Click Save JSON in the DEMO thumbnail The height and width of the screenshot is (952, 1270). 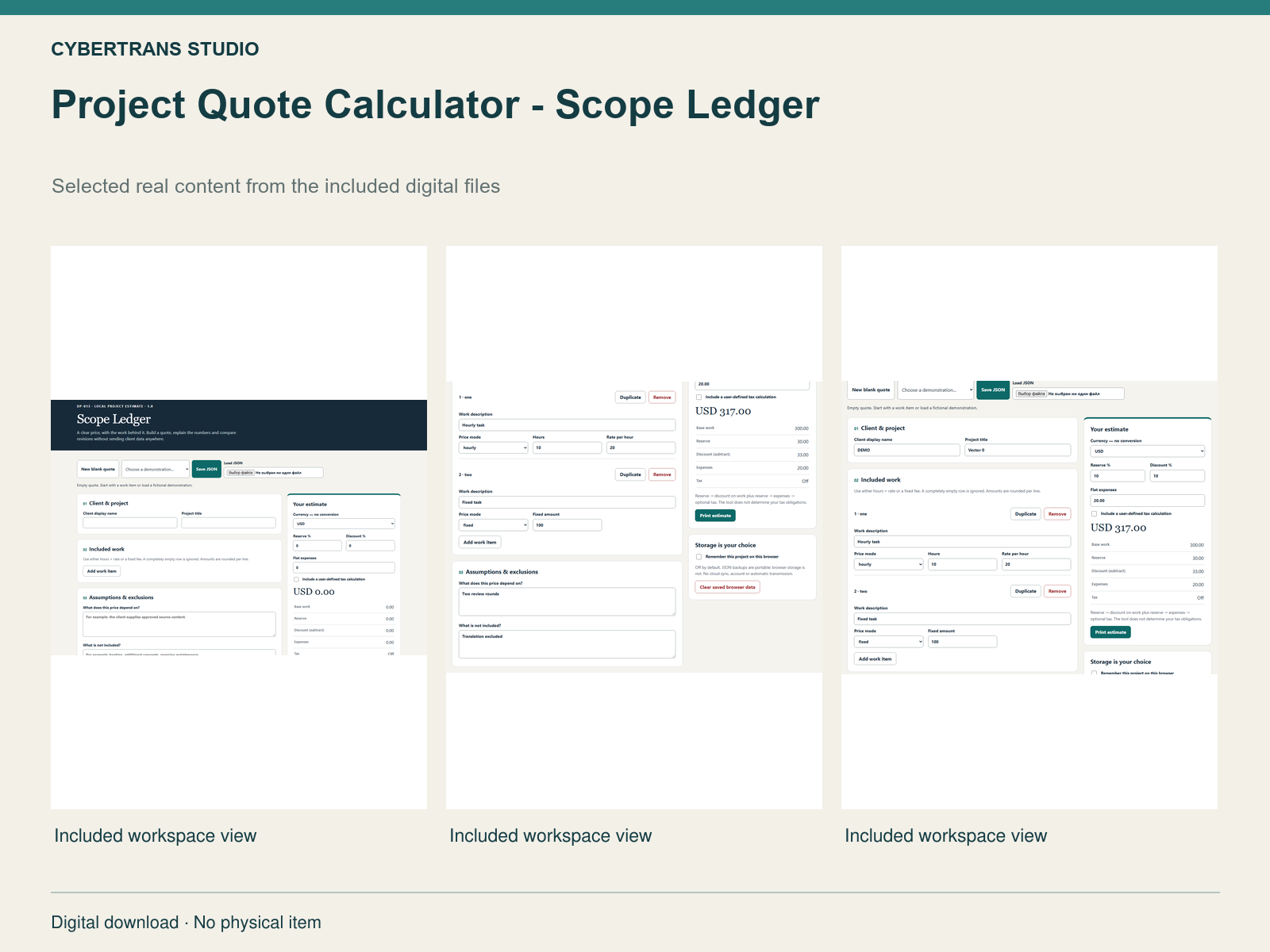click(x=993, y=390)
